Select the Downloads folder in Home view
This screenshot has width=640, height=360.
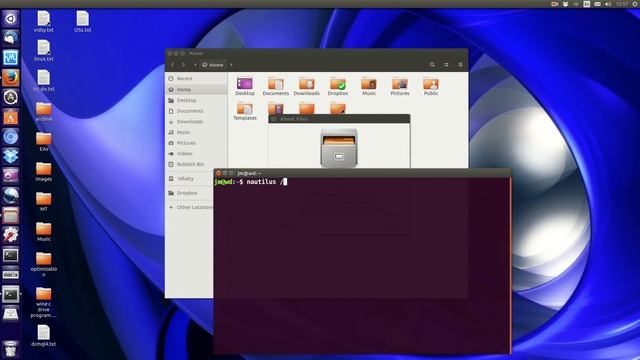pos(307,87)
